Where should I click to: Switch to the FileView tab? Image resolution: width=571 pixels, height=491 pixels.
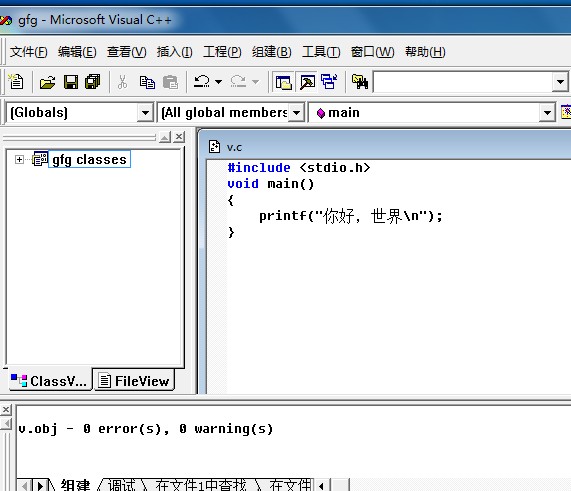pos(134,381)
